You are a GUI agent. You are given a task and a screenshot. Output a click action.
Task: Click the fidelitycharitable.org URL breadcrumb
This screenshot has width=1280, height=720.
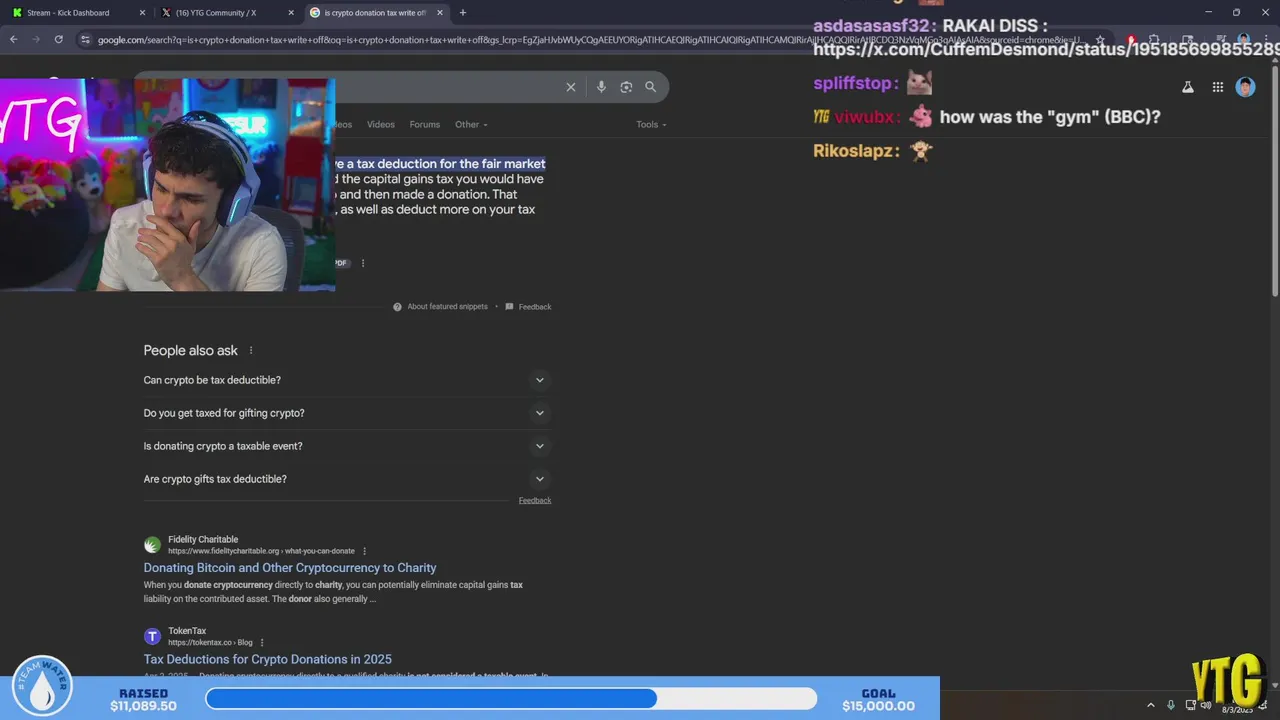tap(261, 551)
